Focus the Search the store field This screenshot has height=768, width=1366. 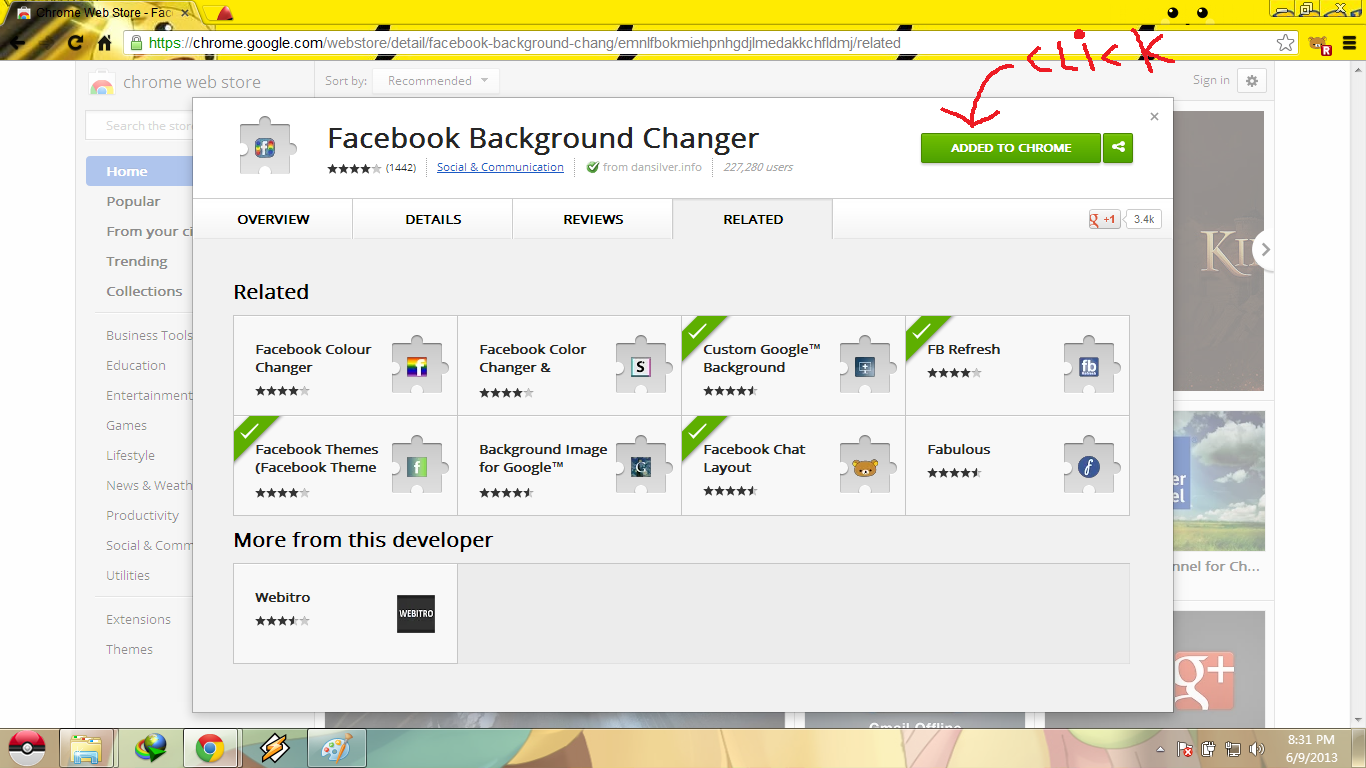[139, 126]
